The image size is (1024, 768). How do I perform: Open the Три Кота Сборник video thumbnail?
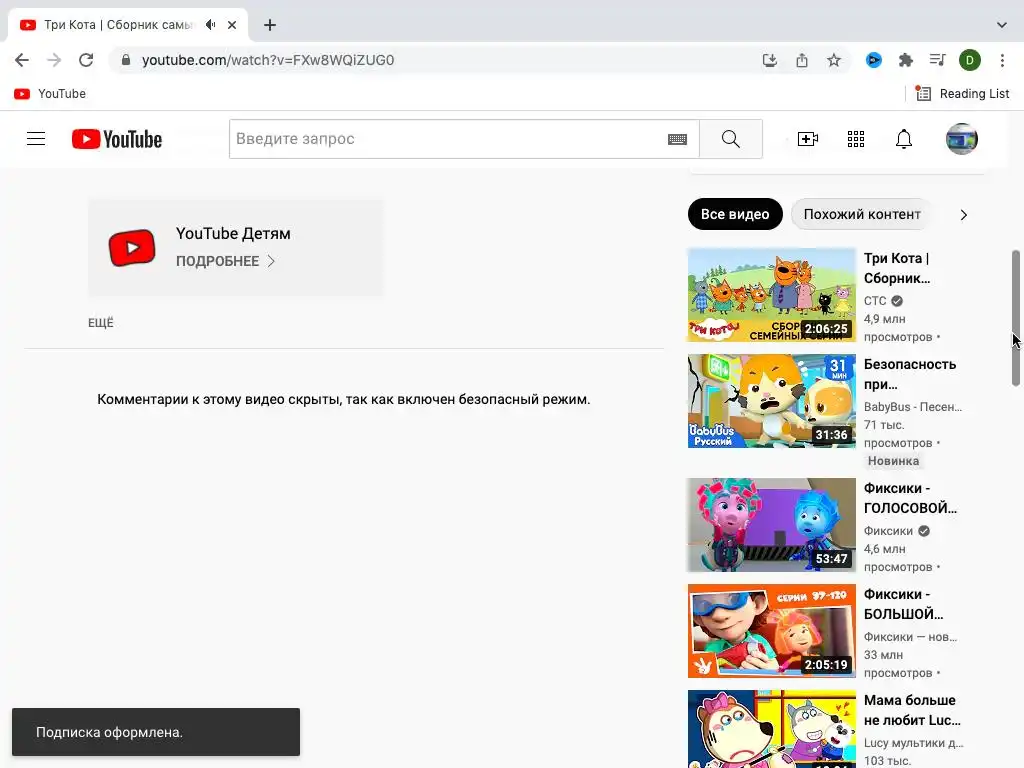[x=771, y=295]
